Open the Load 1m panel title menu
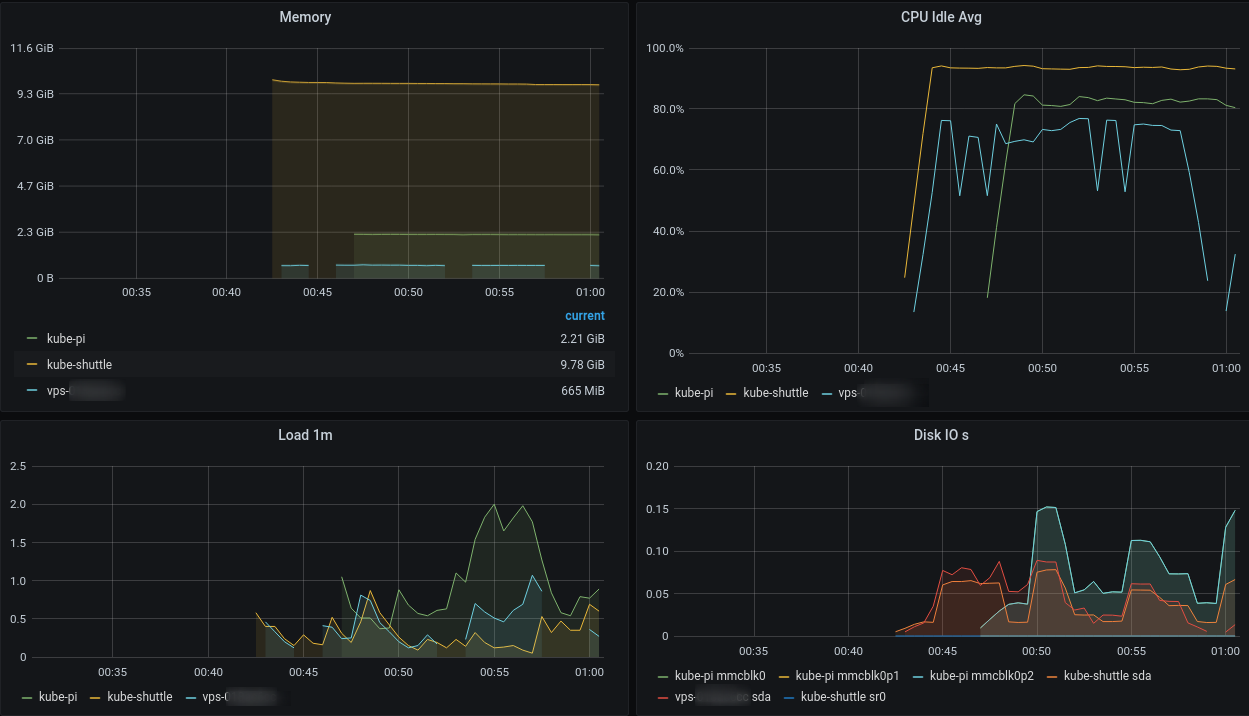 click(305, 434)
